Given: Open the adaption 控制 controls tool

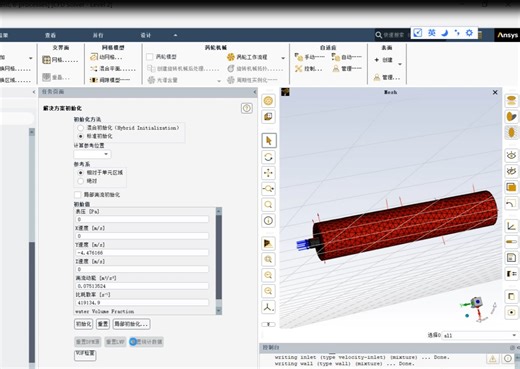Looking at the screenshot, I should 309,69.
